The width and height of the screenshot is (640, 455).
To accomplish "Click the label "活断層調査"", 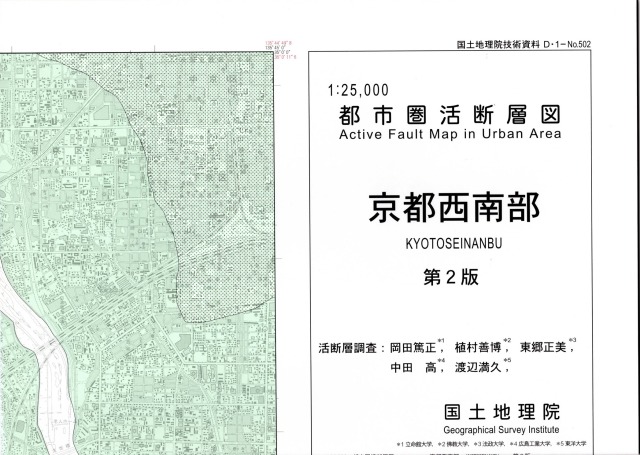I will pos(347,348).
